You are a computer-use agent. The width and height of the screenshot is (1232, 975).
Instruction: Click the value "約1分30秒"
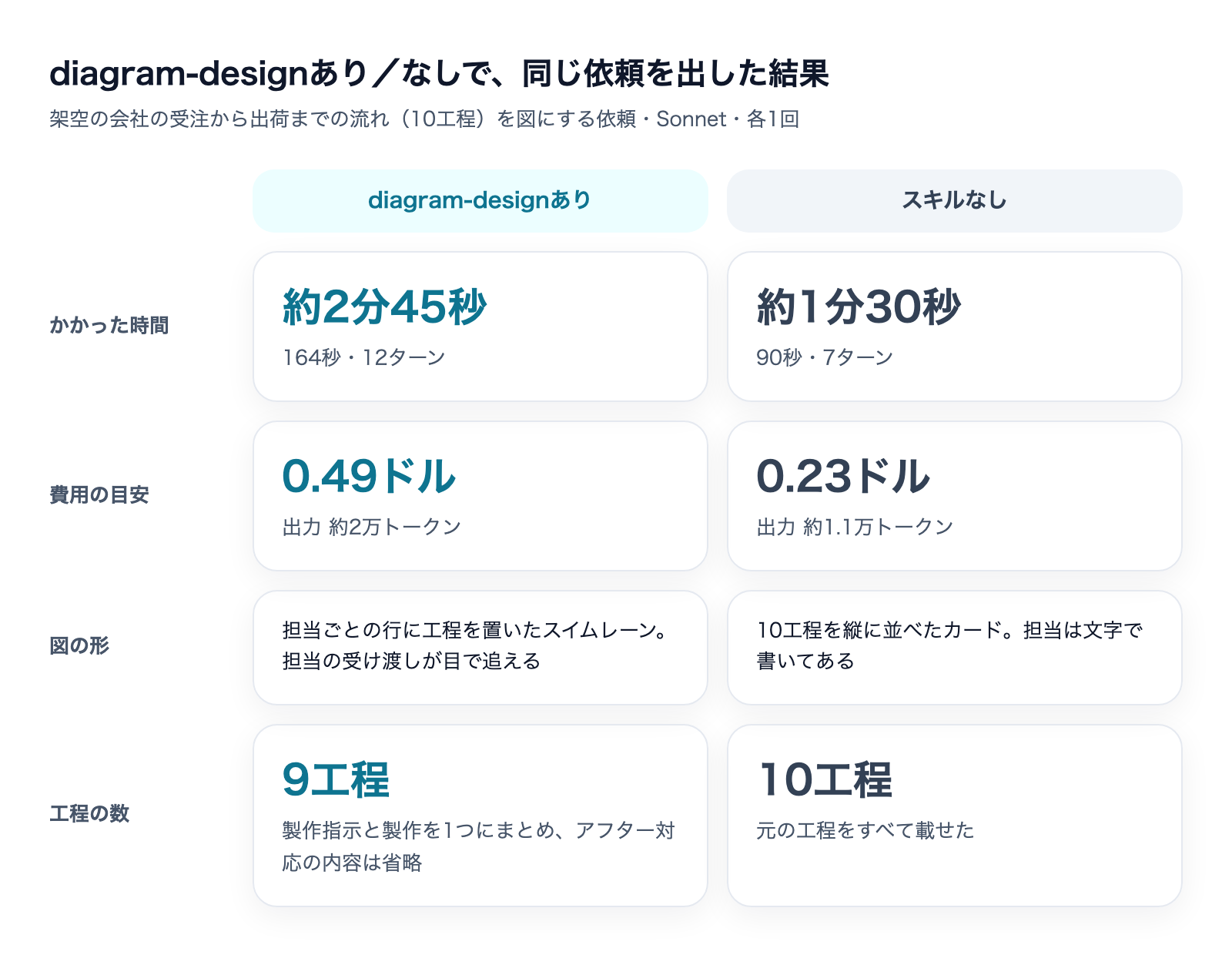coord(859,307)
